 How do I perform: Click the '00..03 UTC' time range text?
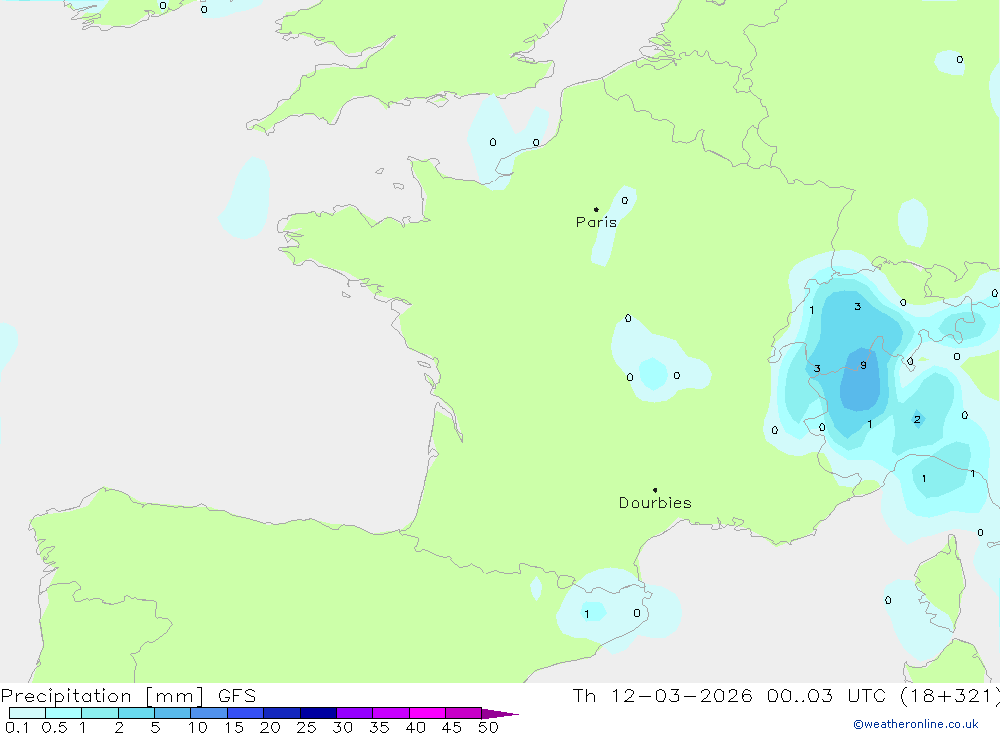coord(826,696)
